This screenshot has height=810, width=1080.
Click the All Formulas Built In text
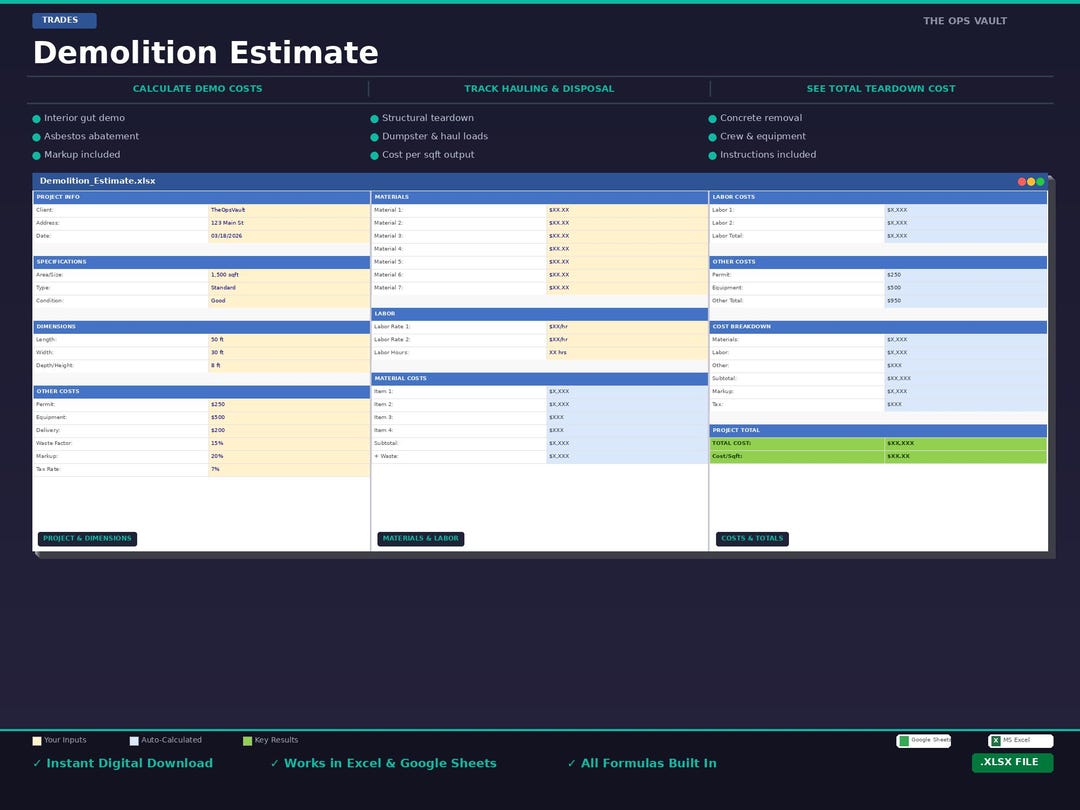click(648, 763)
